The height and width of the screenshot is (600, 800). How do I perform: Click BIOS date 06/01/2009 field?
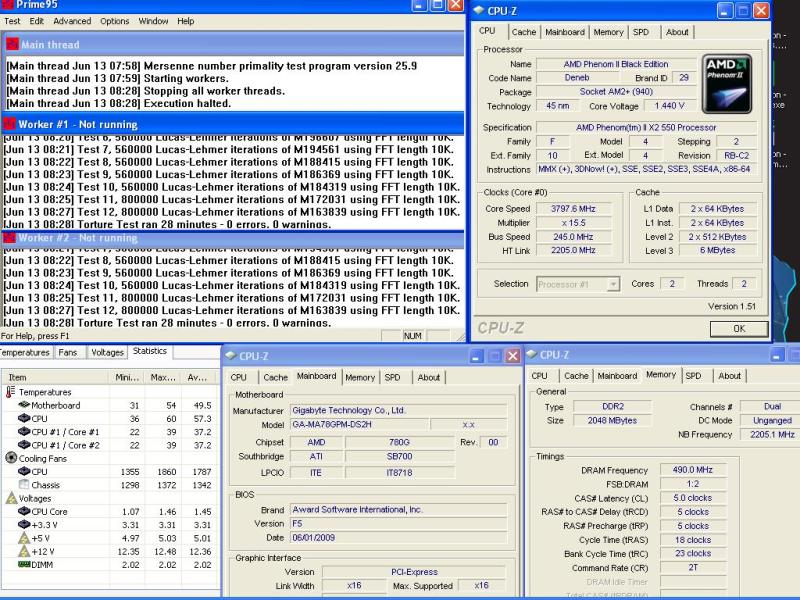tap(398, 538)
